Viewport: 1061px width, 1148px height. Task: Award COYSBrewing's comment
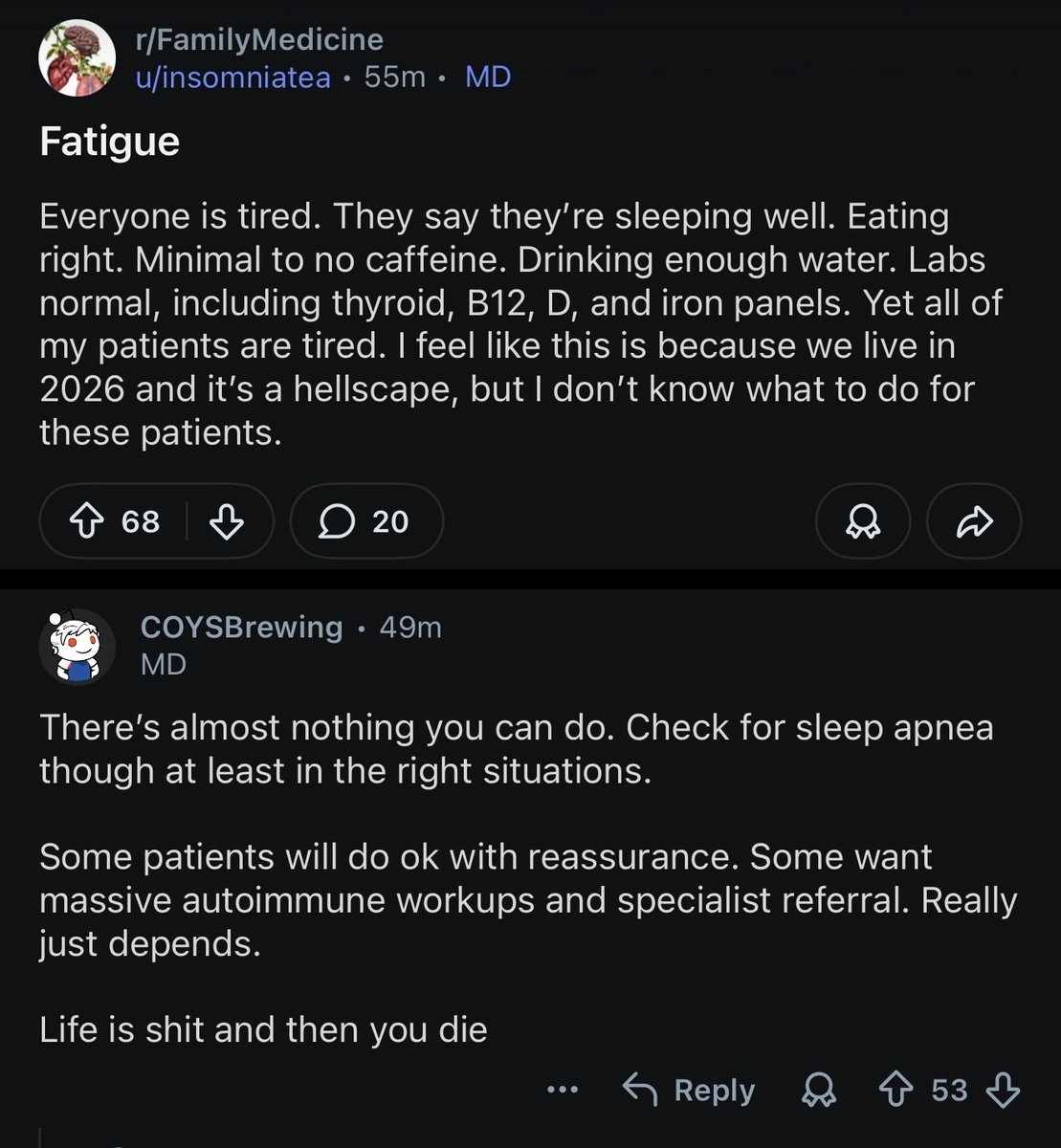click(819, 1090)
